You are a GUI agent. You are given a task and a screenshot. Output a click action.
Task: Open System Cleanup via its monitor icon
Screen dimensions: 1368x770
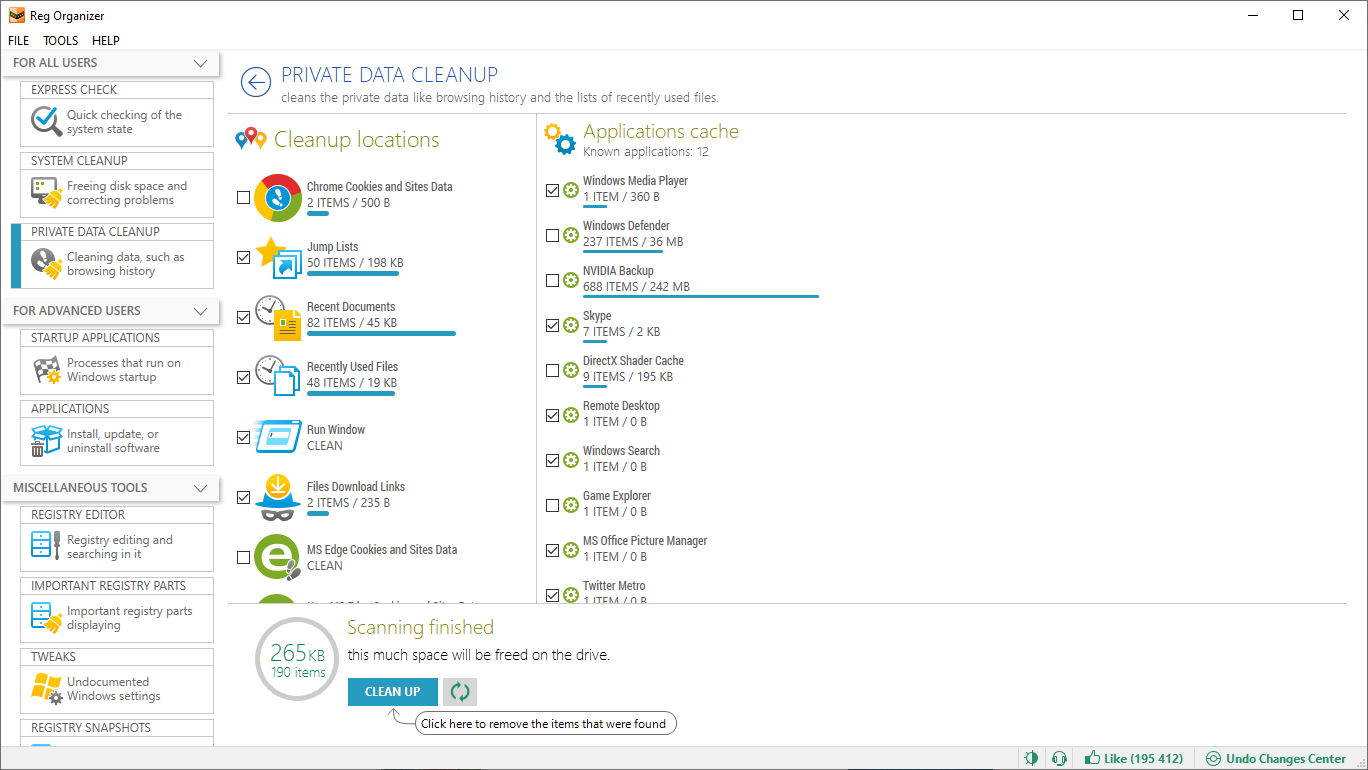click(x=44, y=192)
